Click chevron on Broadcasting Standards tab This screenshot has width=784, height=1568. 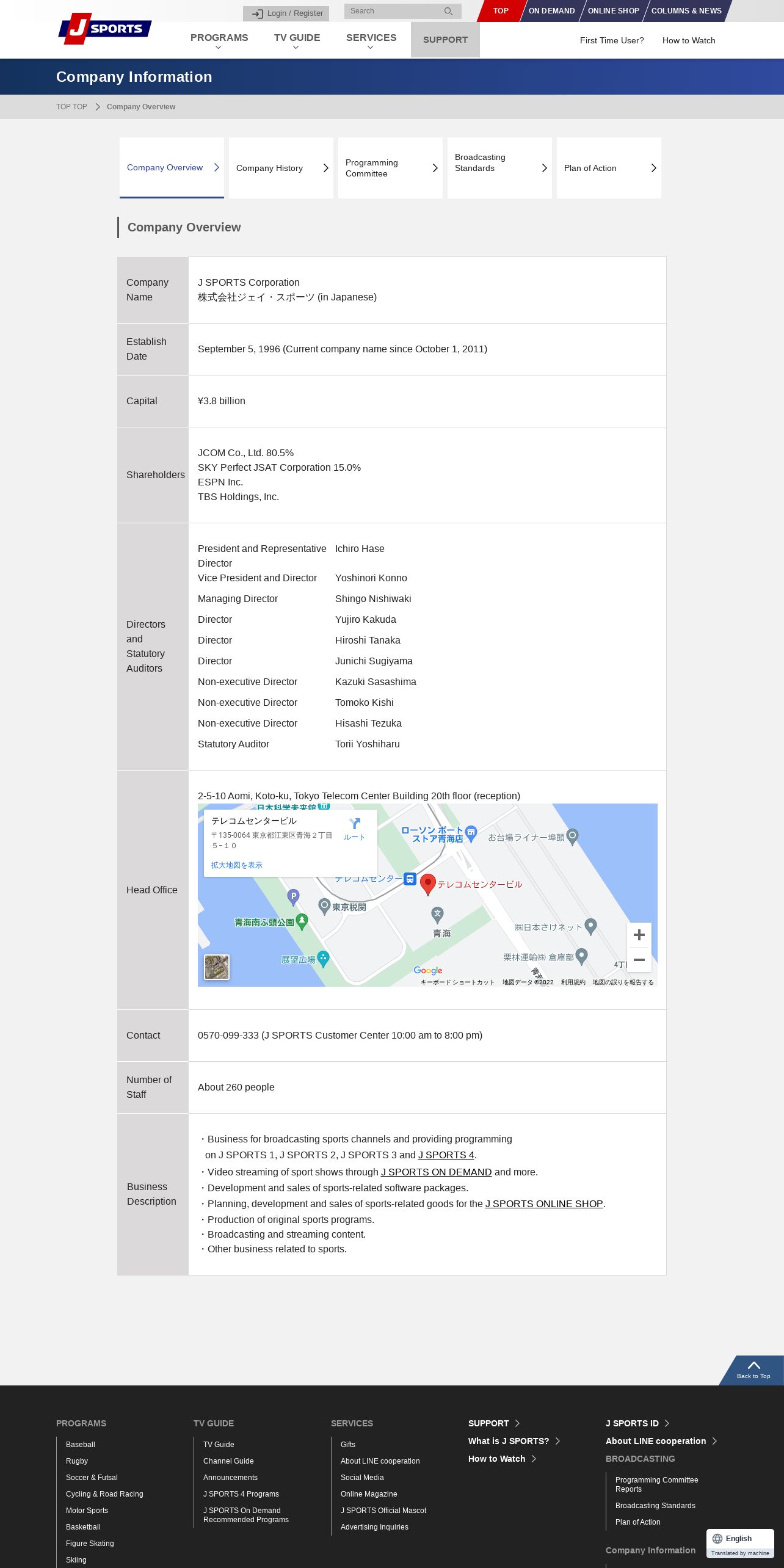[545, 168]
